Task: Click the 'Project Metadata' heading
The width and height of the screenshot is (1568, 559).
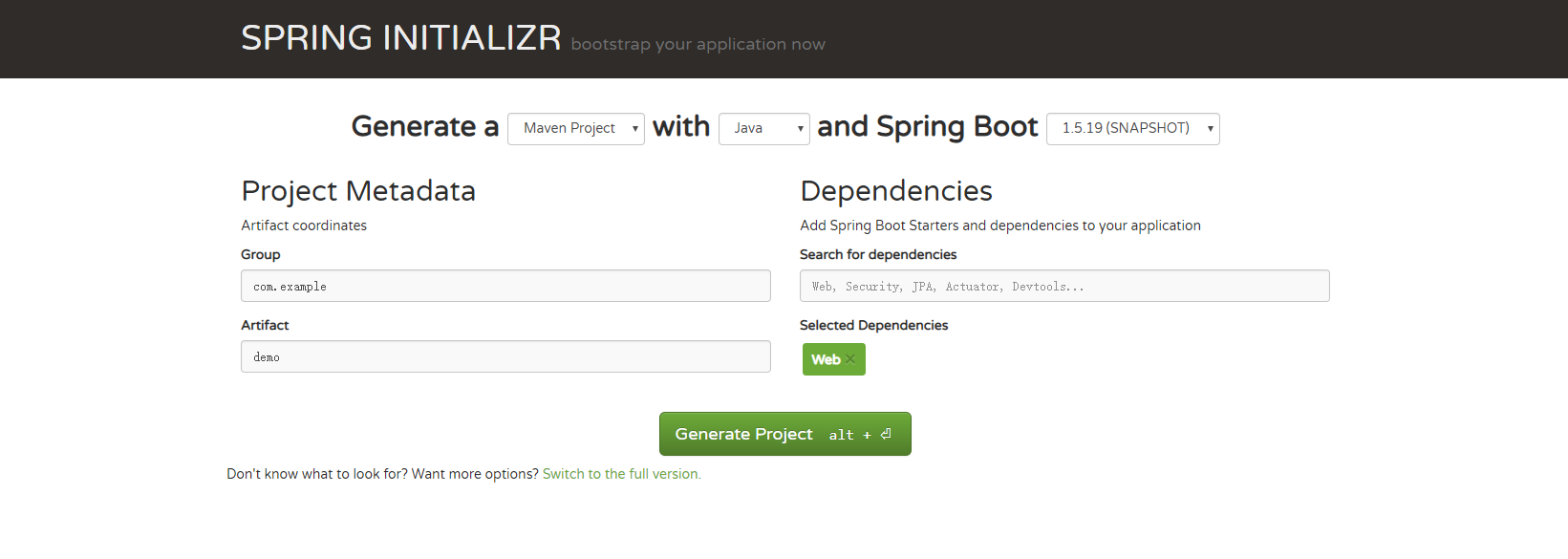Action: [358, 191]
